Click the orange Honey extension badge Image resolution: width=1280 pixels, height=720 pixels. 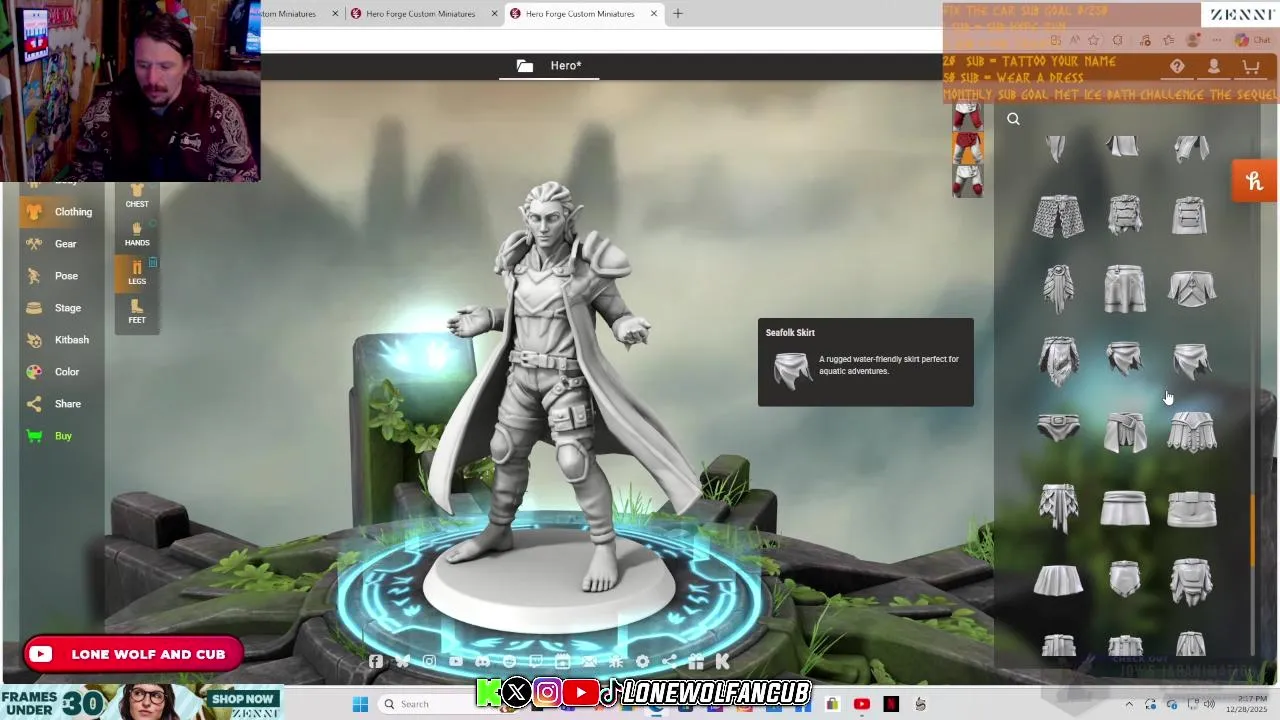1255,182
